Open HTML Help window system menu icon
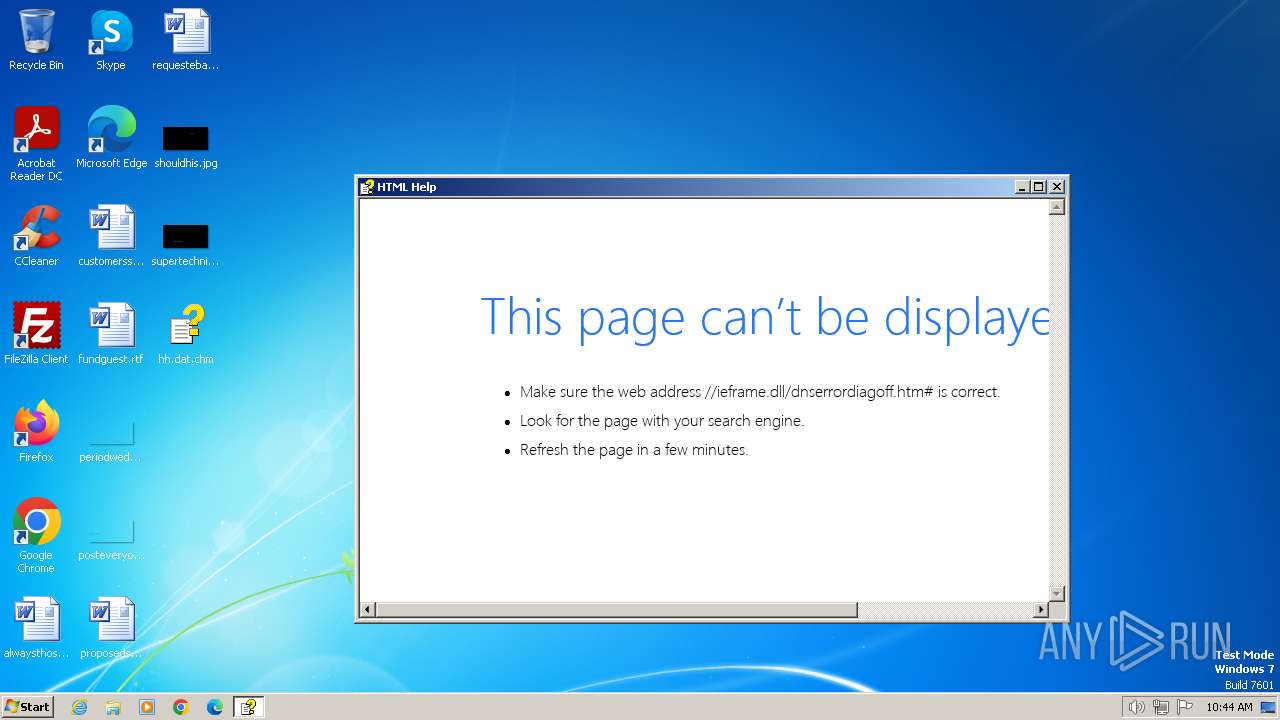1280x720 pixels. point(367,187)
